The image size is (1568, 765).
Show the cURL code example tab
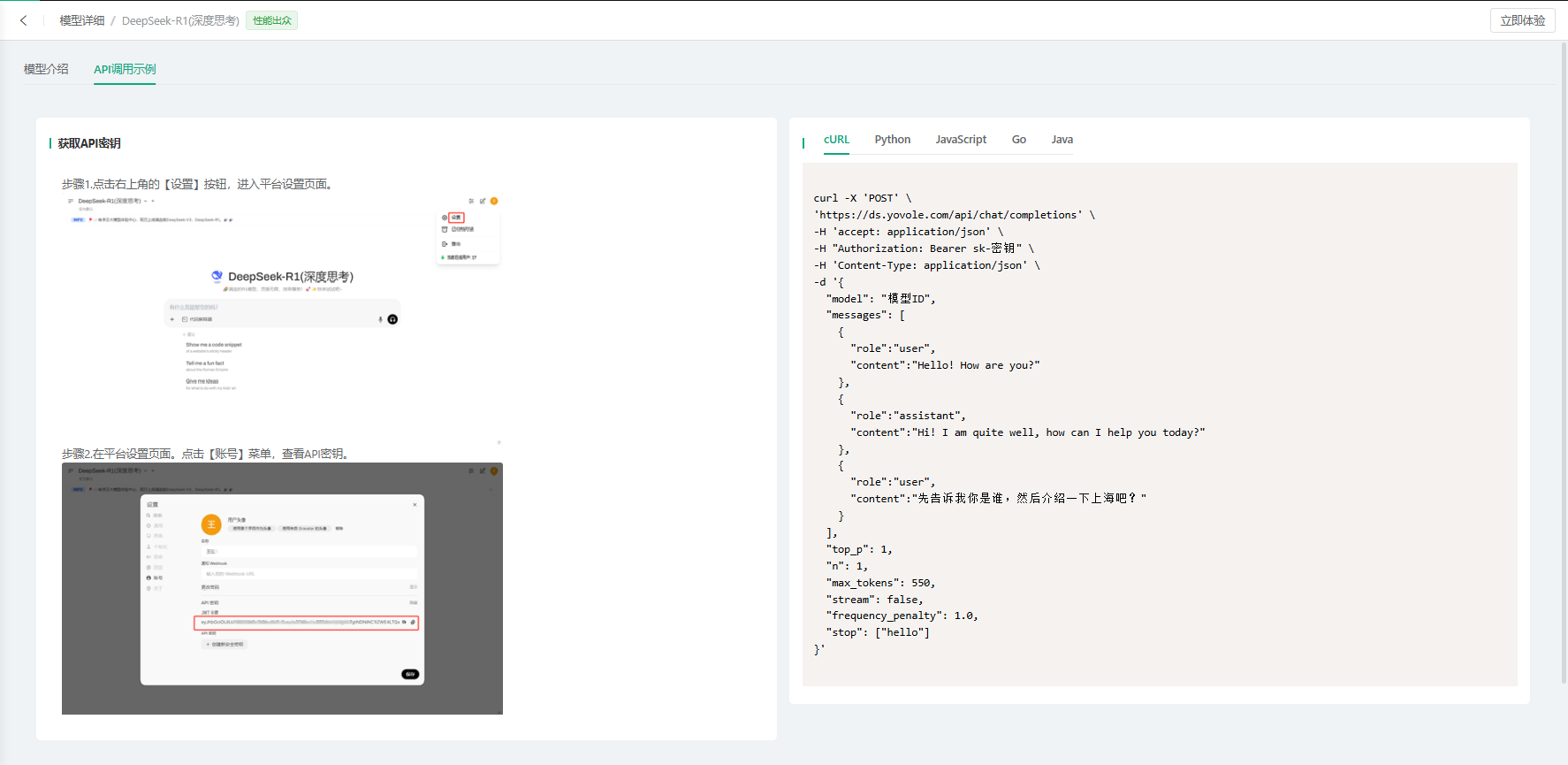[836, 140]
